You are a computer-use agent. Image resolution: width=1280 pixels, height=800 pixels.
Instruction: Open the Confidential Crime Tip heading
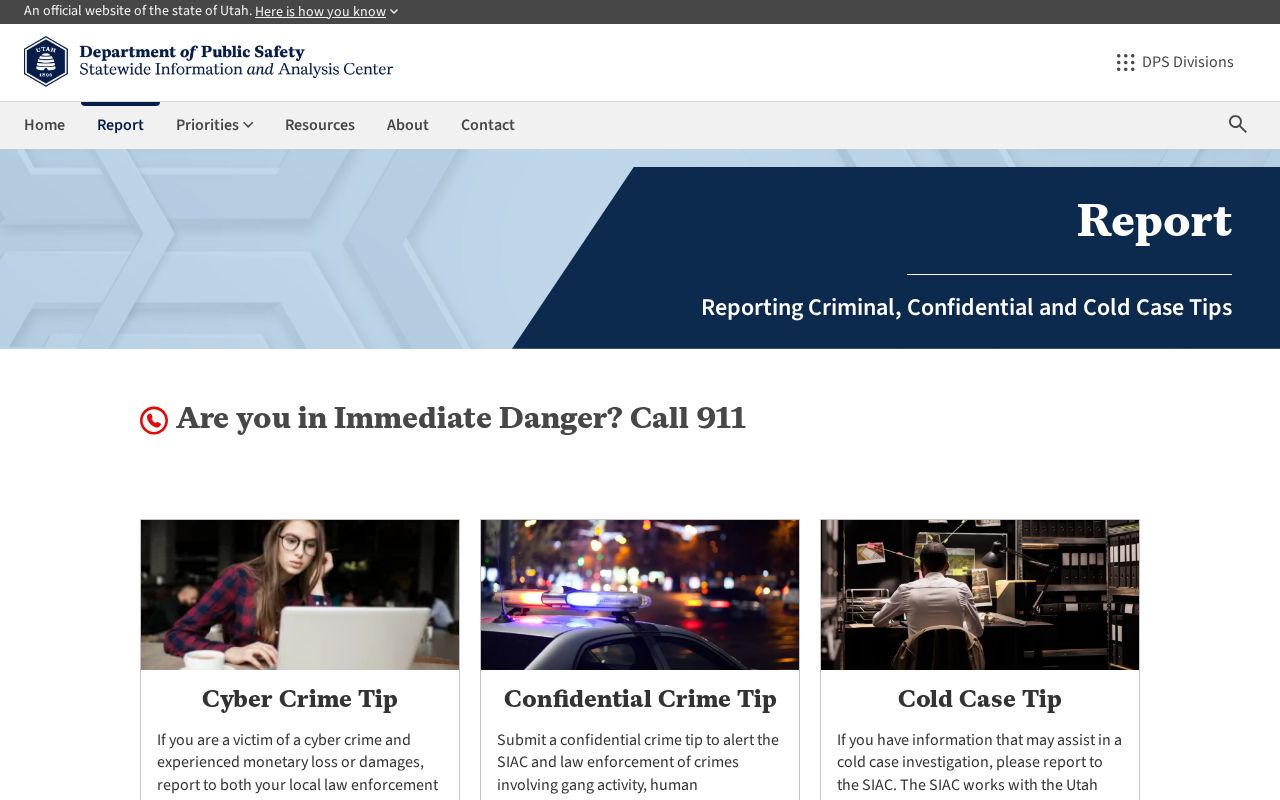tap(640, 699)
